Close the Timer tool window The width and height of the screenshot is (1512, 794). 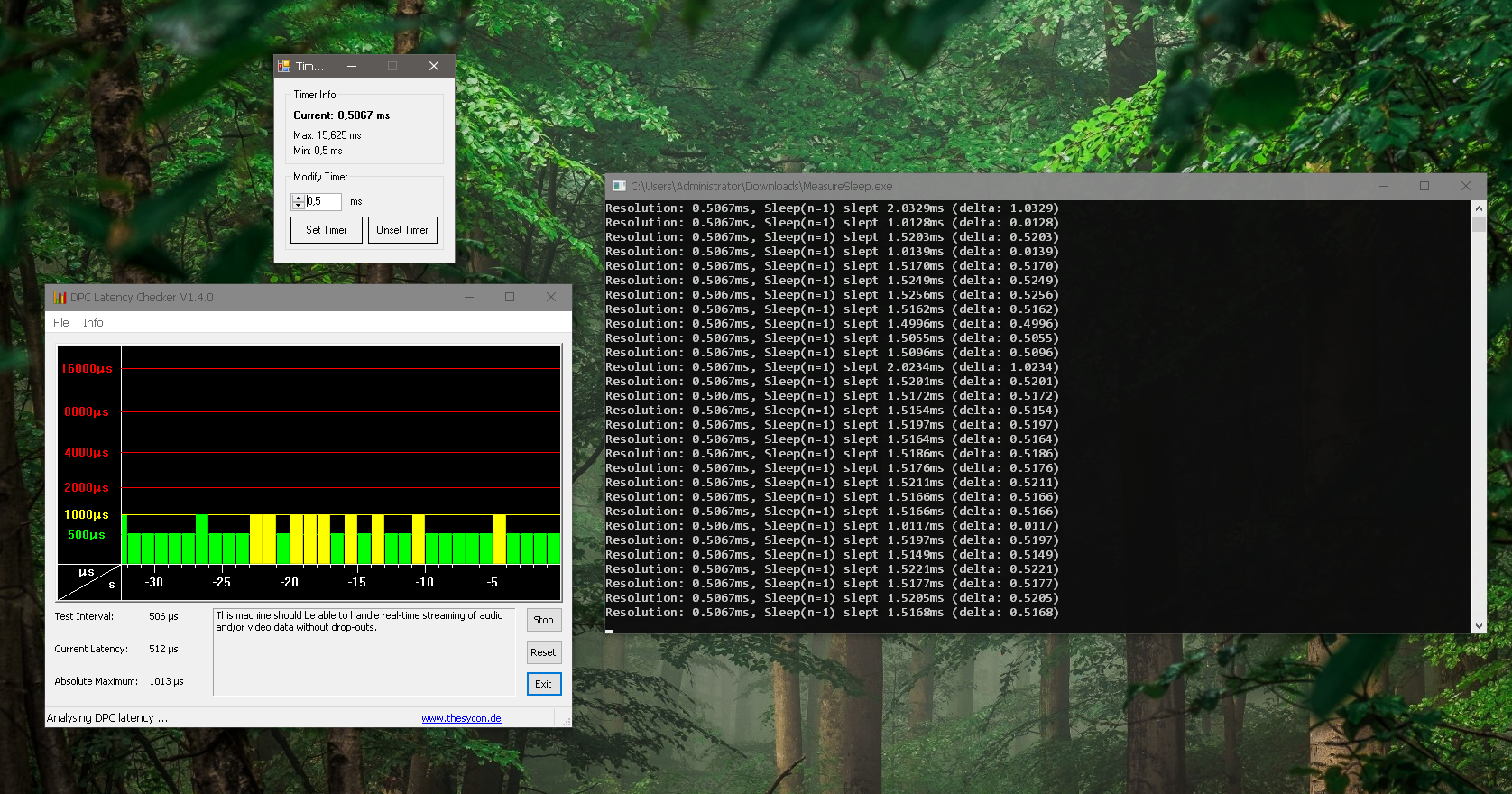(x=434, y=66)
